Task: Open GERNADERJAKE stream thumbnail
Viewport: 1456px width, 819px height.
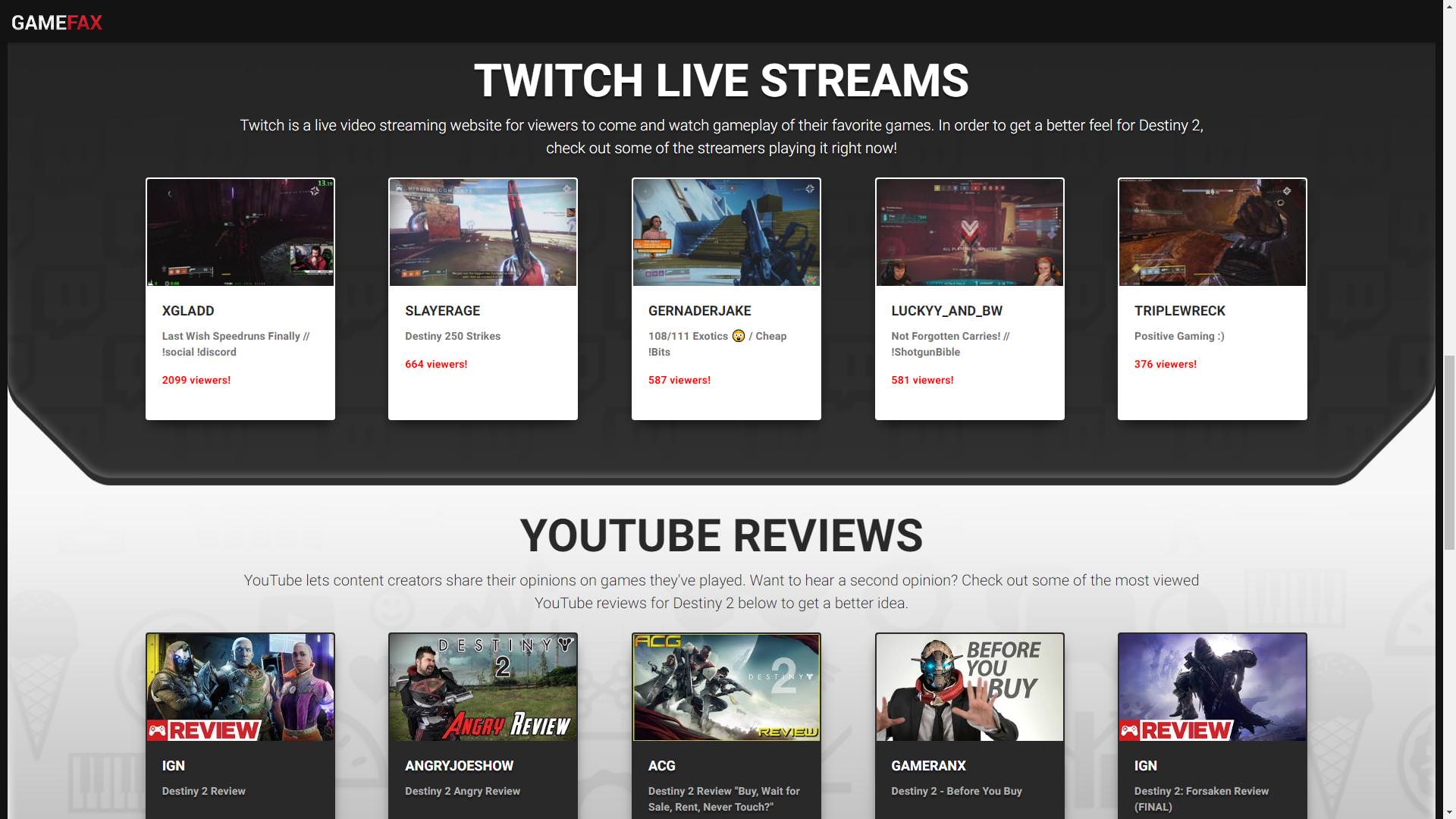Action: coord(726,232)
